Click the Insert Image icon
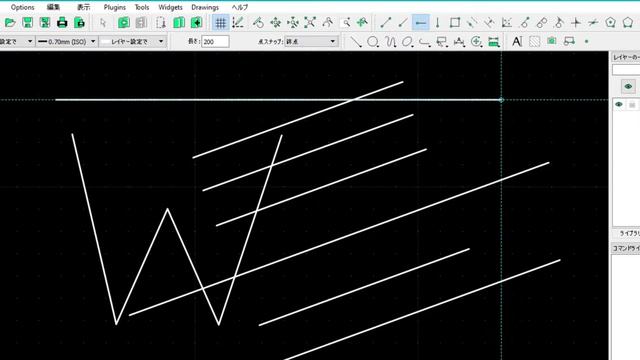The height and width of the screenshot is (360, 640). click(551, 42)
